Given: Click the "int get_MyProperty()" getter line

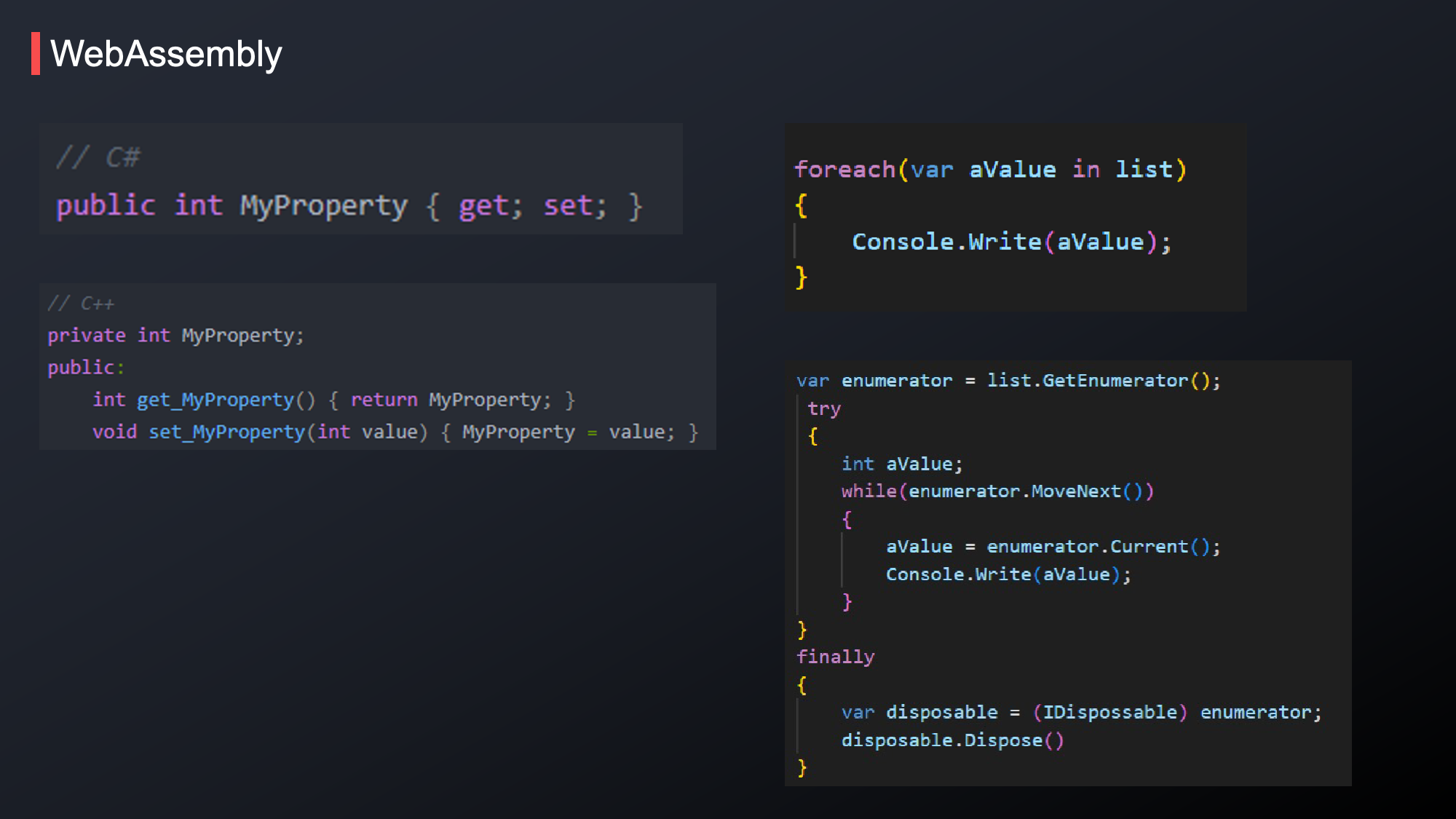Looking at the screenshot, I should pos(334,400).
